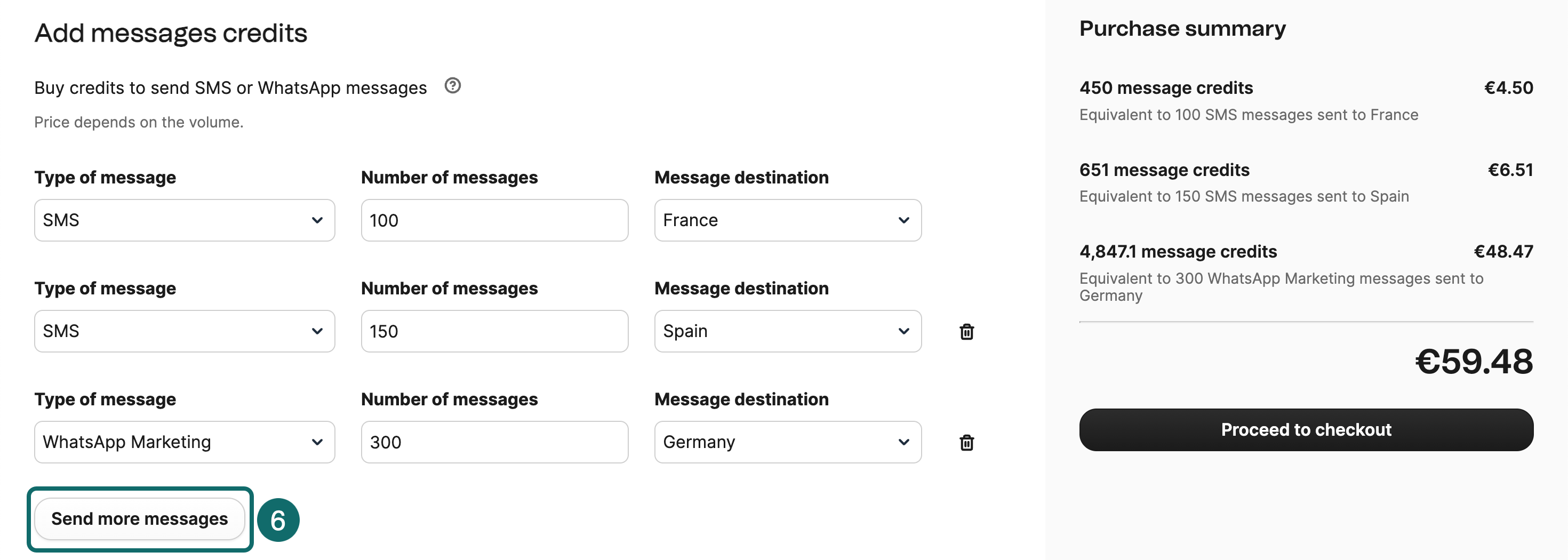Click the numbered step 6 badge
This screenshot has height=560, width=1568.
(278, 520)
